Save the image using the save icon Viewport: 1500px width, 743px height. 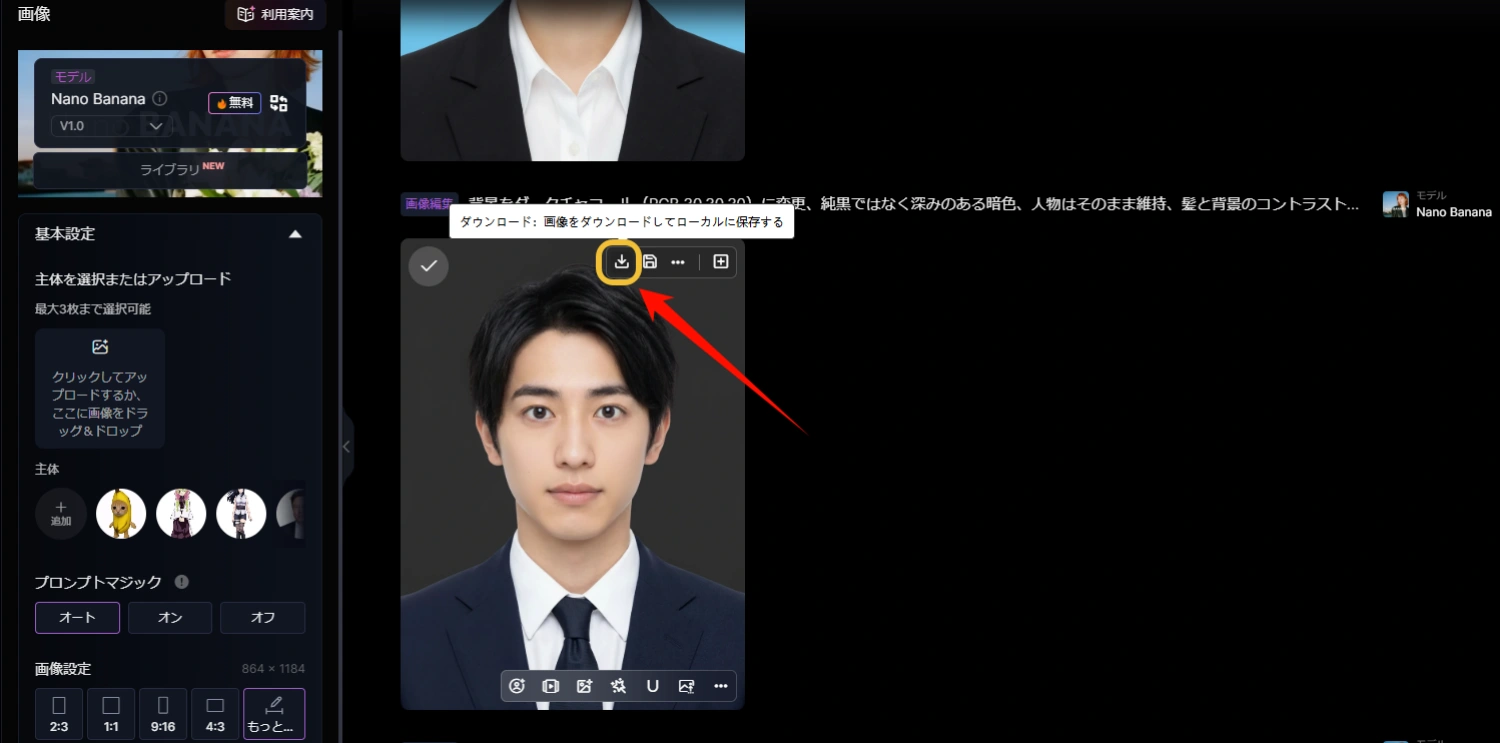650,261
